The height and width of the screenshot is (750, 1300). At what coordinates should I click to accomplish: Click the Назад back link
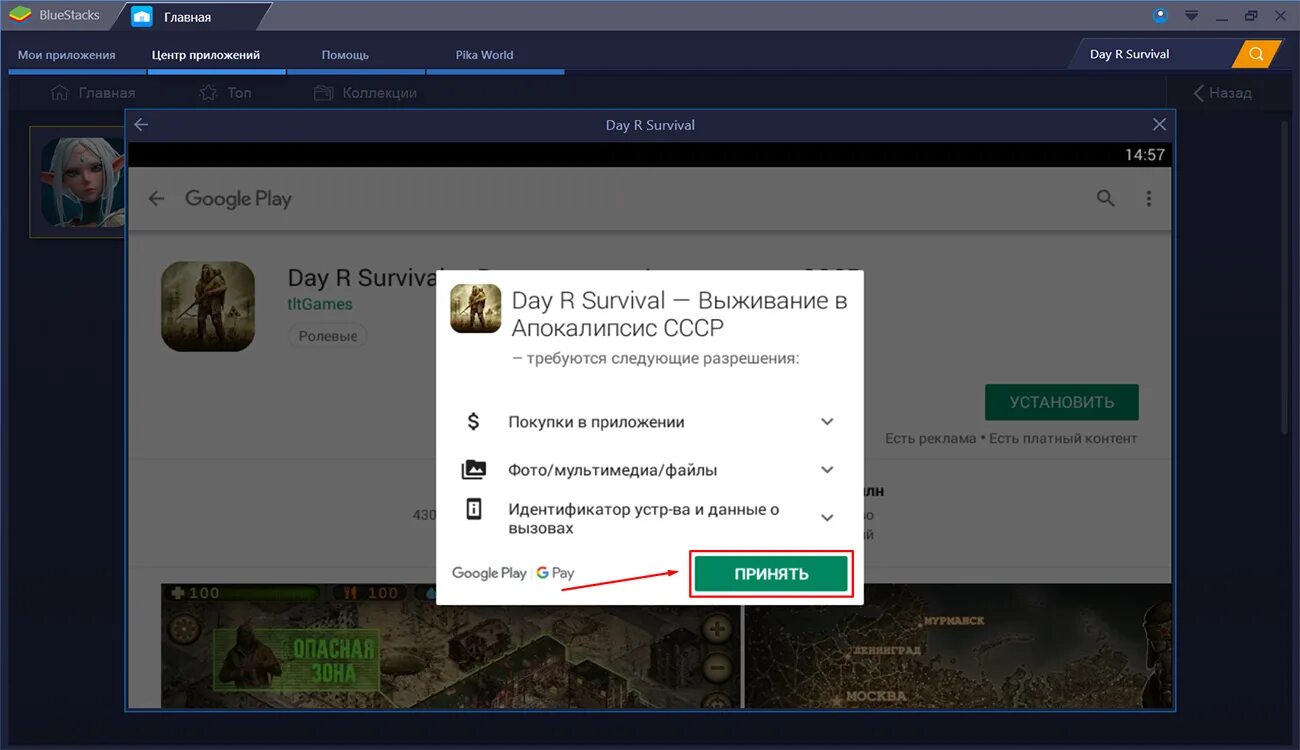click(1222, 93)
